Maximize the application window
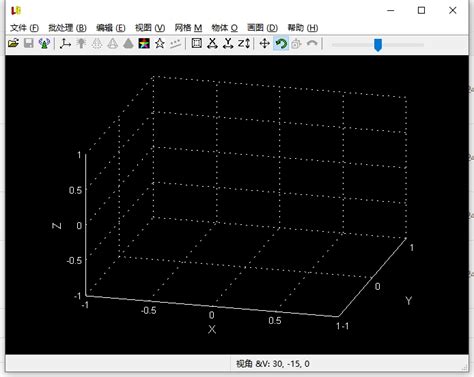The width and height of the screenshot is (474, 377). coord(421,10)
